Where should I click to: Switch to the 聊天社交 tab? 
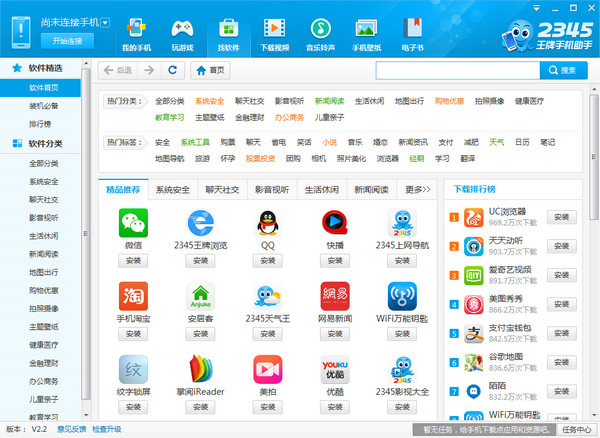point(222,189)
